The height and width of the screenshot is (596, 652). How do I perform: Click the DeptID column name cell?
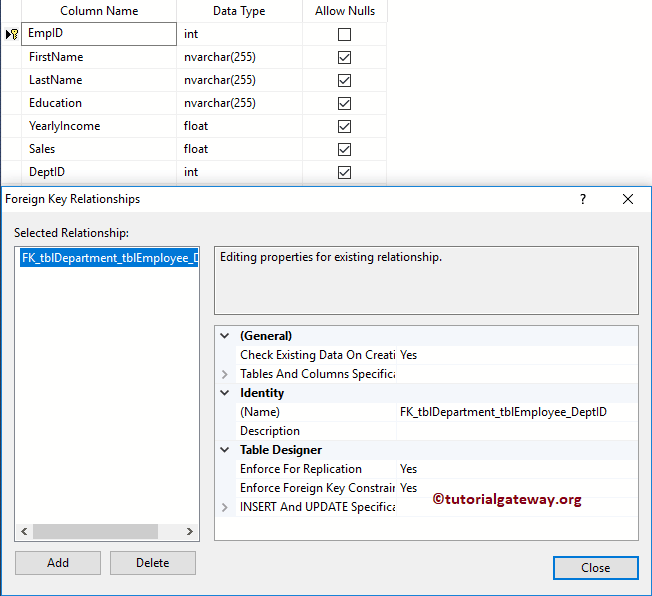click(x=99, y=172)
